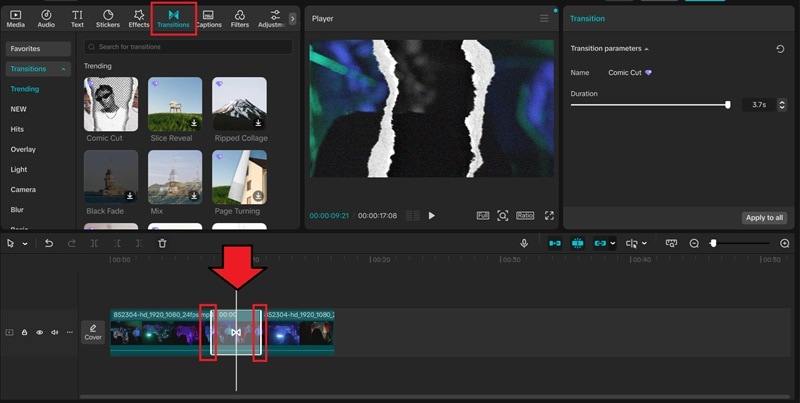Download the Mix transition
This screenshot has height=403, width=800.
194,196
